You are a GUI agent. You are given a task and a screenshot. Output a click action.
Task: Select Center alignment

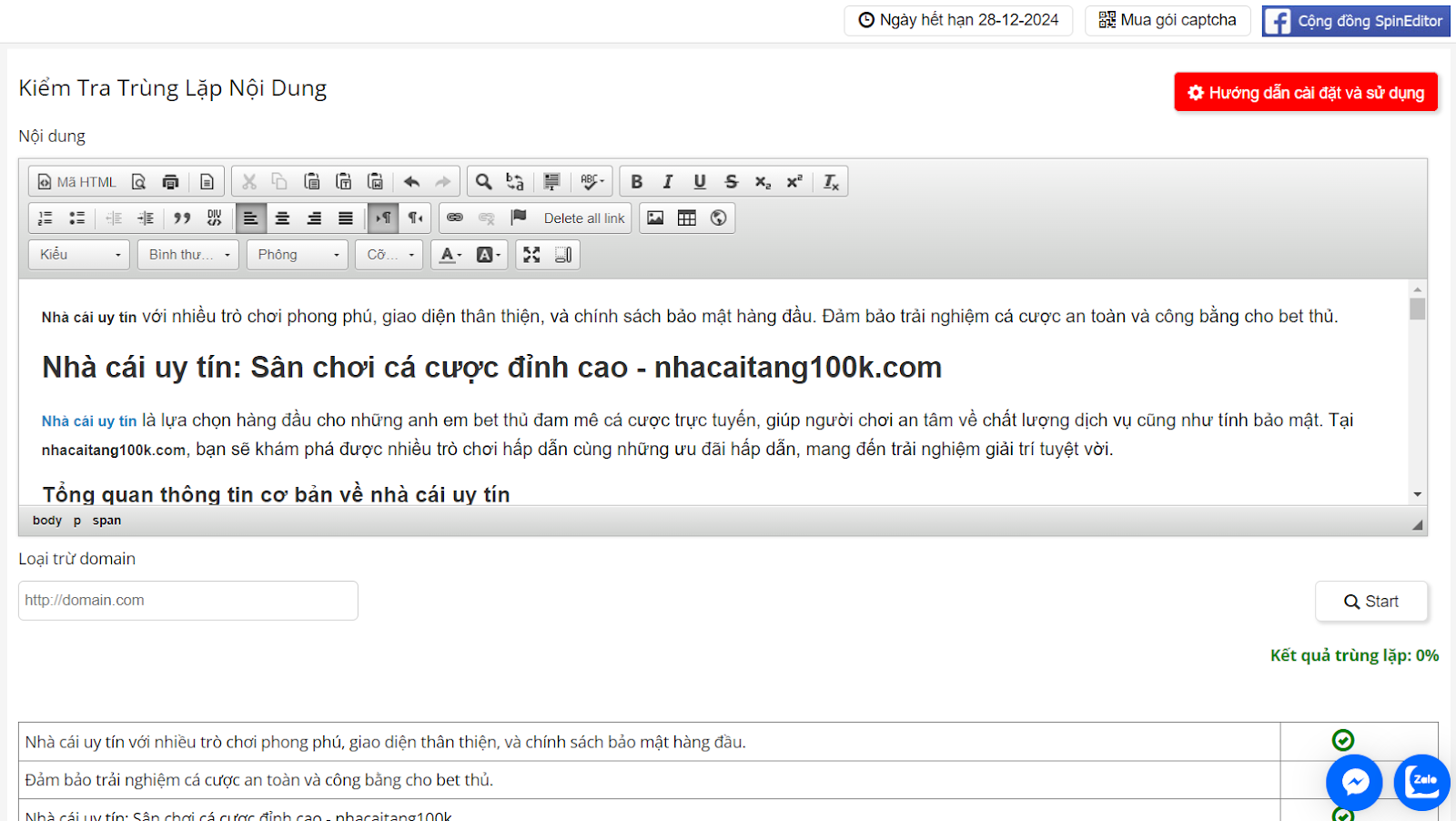282,218
